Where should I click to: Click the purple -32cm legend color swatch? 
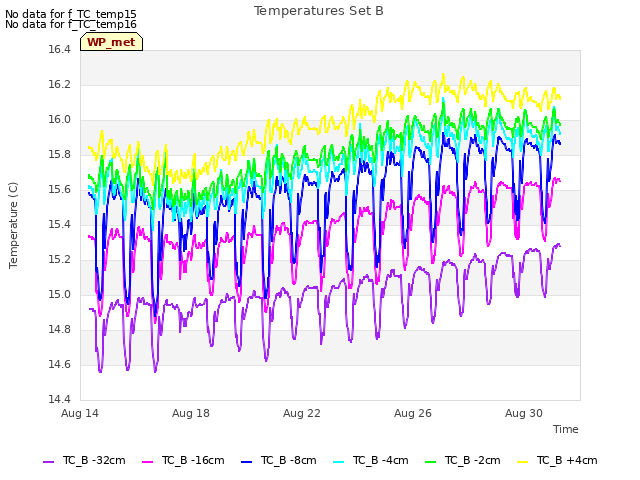(48, 462)
